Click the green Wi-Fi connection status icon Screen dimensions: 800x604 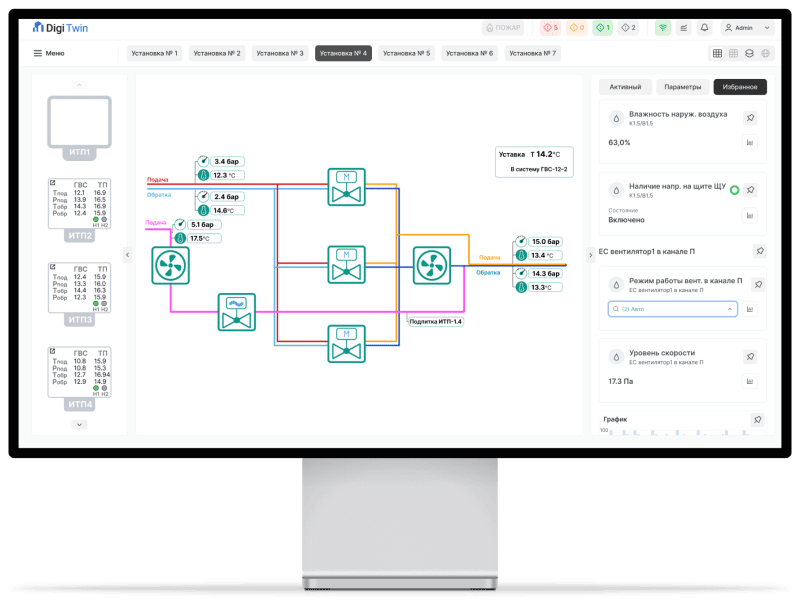(662, 28)
